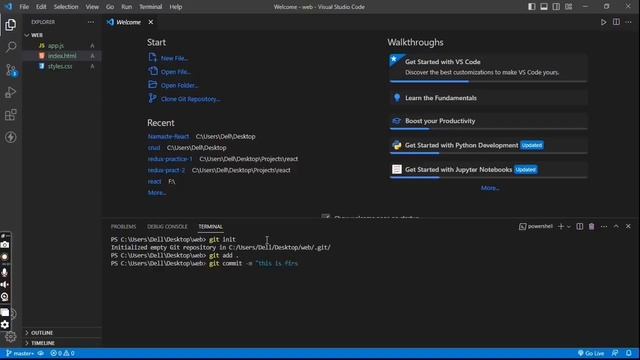Click the Run play icon in editor toolbar
640x360 pixels.
coord(603,22)
